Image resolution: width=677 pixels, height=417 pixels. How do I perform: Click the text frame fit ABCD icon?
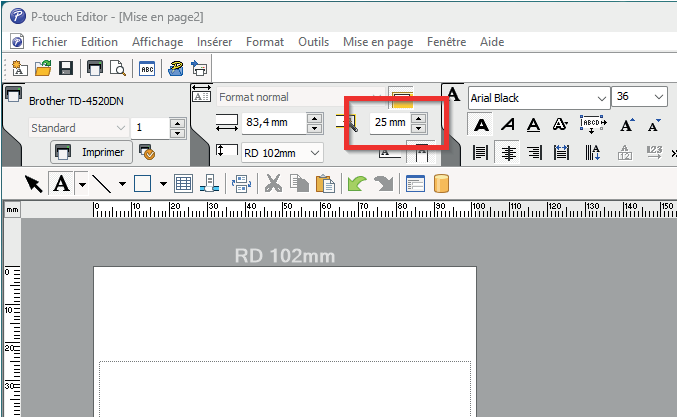(592, 124)
